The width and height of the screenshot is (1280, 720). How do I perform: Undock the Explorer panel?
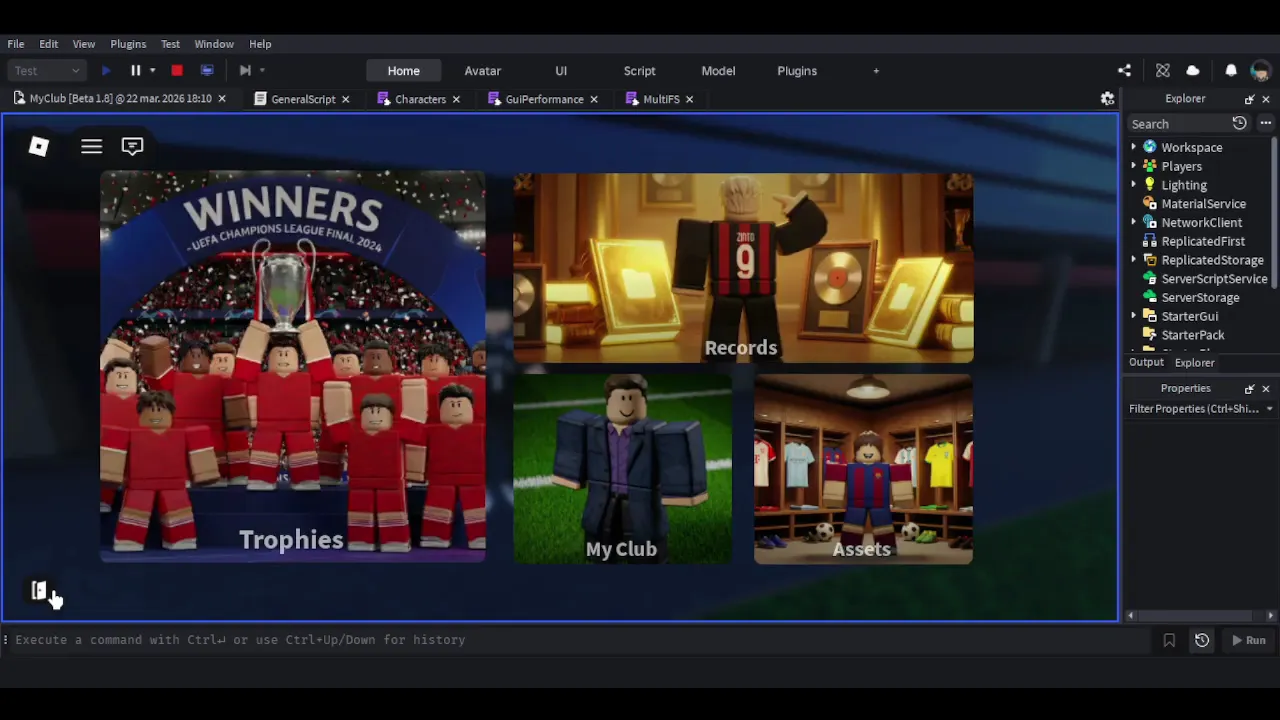point(1249,99)
